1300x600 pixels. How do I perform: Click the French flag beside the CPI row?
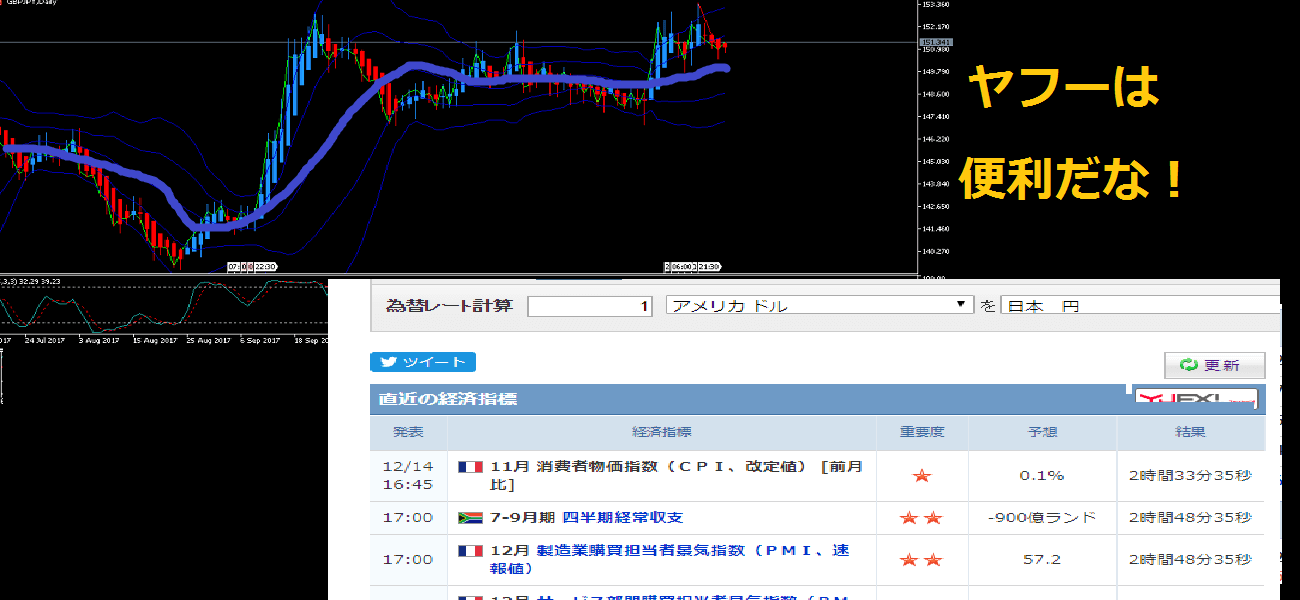tap(470, 467)
